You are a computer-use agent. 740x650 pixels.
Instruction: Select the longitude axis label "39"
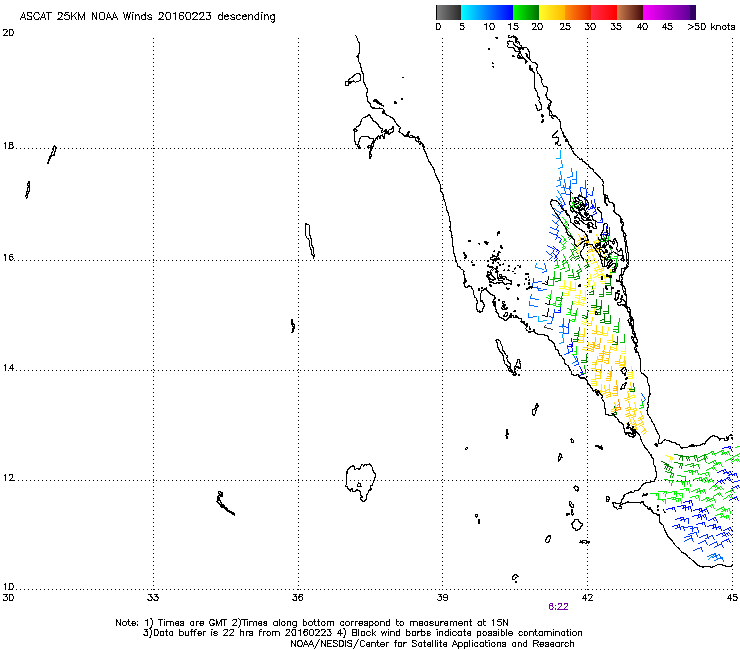pos(442,598)
